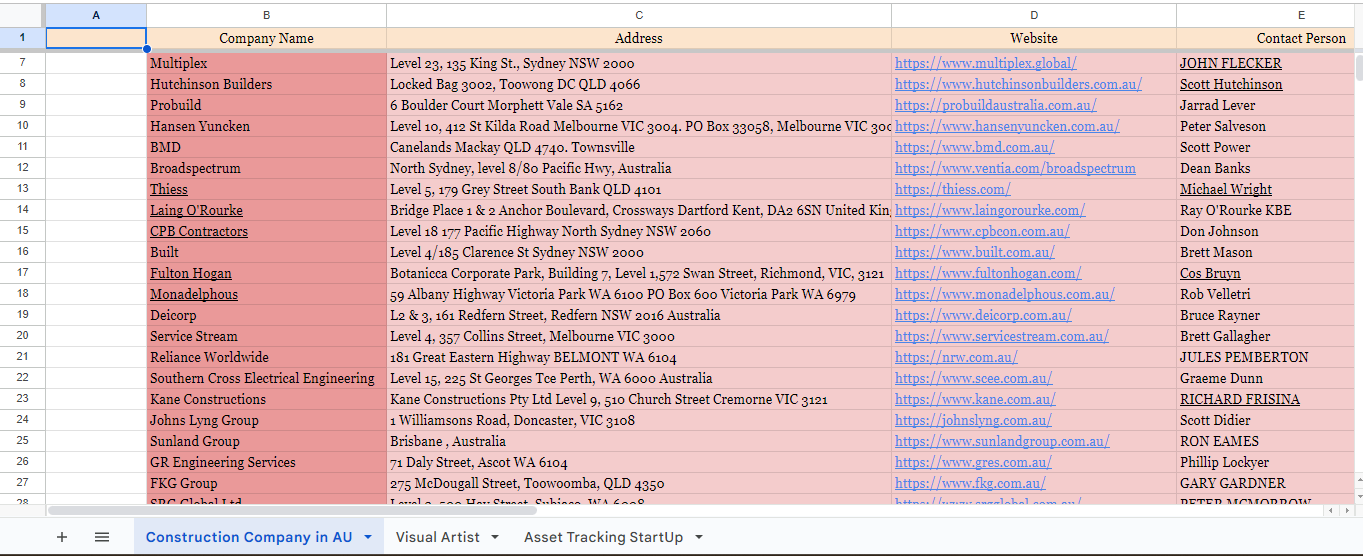This screenshot has height=556, width=1363.
Task: Select the Reliance Worldwide company cell
Action: click(x=266, y=357)
